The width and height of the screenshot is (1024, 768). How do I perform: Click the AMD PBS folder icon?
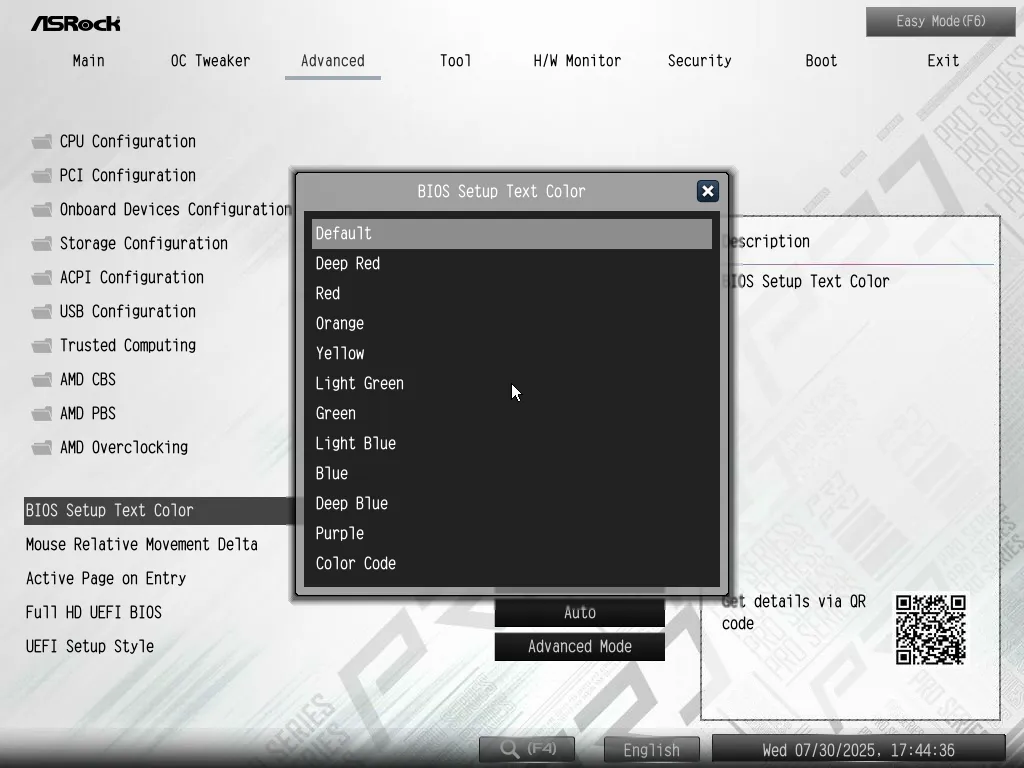pyautogui.click(x=42, y=413)
